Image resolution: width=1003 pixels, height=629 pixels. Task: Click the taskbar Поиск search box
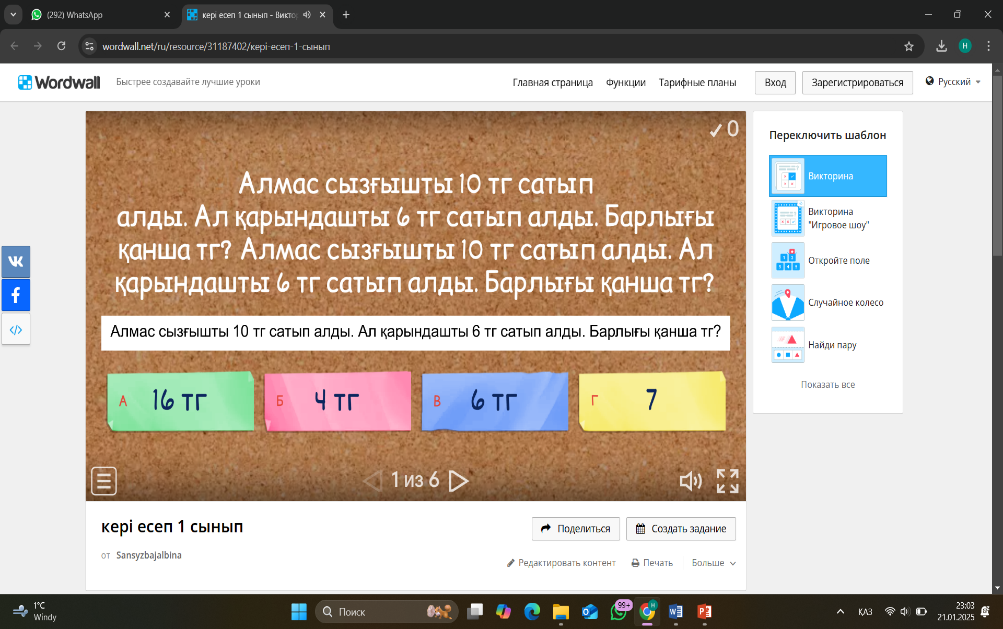tap(386, 612)
